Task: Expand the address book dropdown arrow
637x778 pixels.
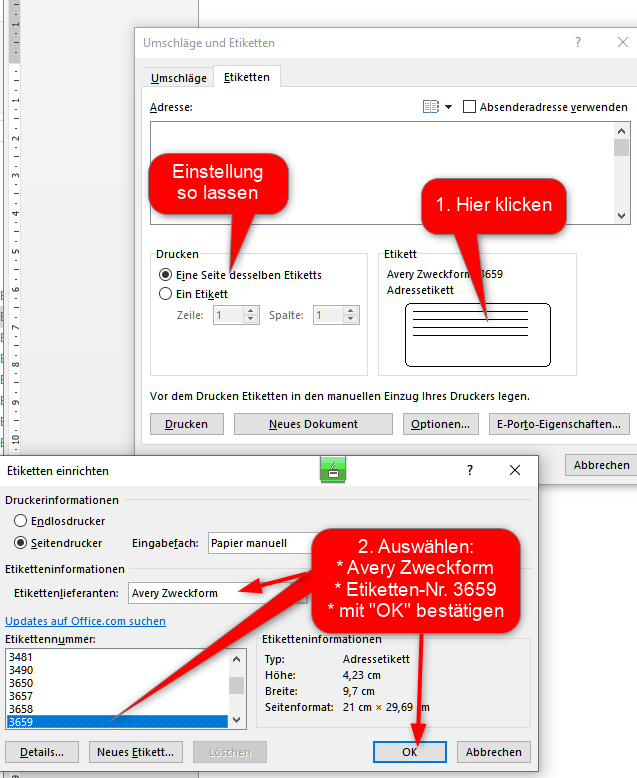Action: pyautogui.click(x=448, y=107)
